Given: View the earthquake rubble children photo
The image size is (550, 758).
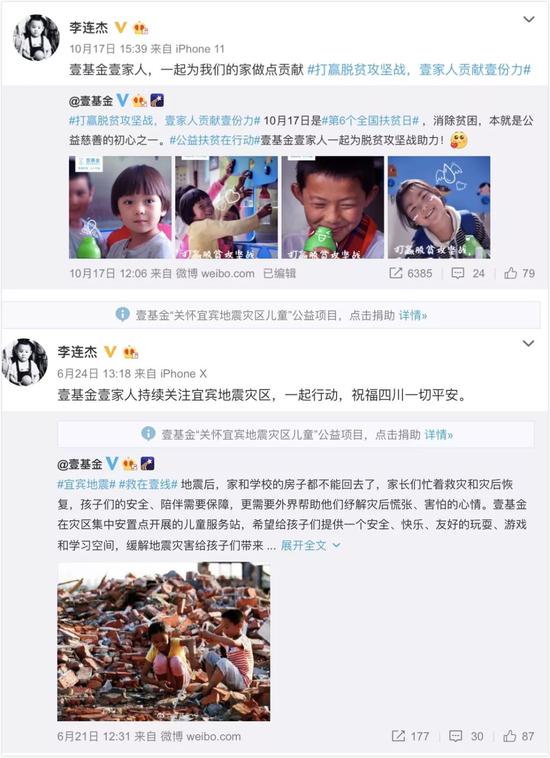Looking at the screenshot, I should click(x=164, y=641).
